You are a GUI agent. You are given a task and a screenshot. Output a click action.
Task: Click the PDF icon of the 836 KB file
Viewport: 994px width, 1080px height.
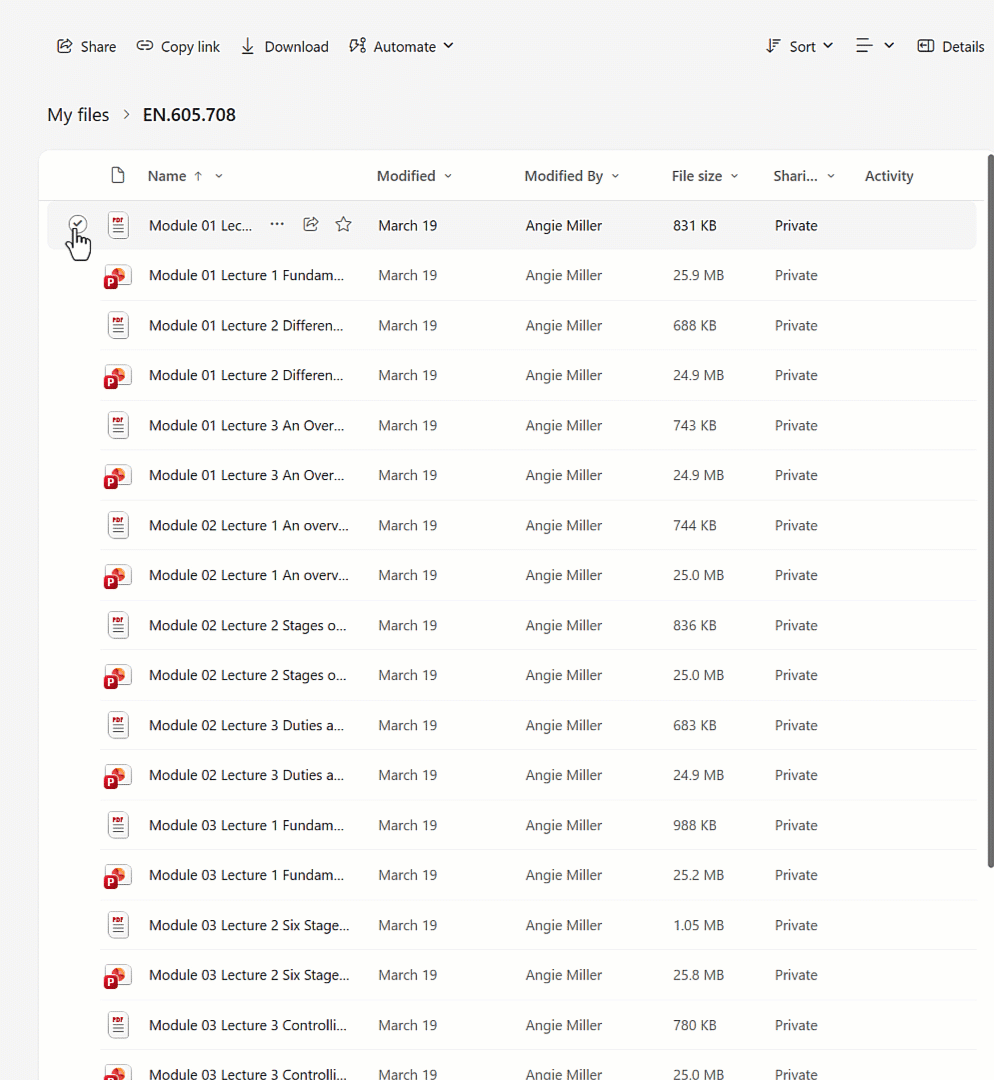point(118,625)
